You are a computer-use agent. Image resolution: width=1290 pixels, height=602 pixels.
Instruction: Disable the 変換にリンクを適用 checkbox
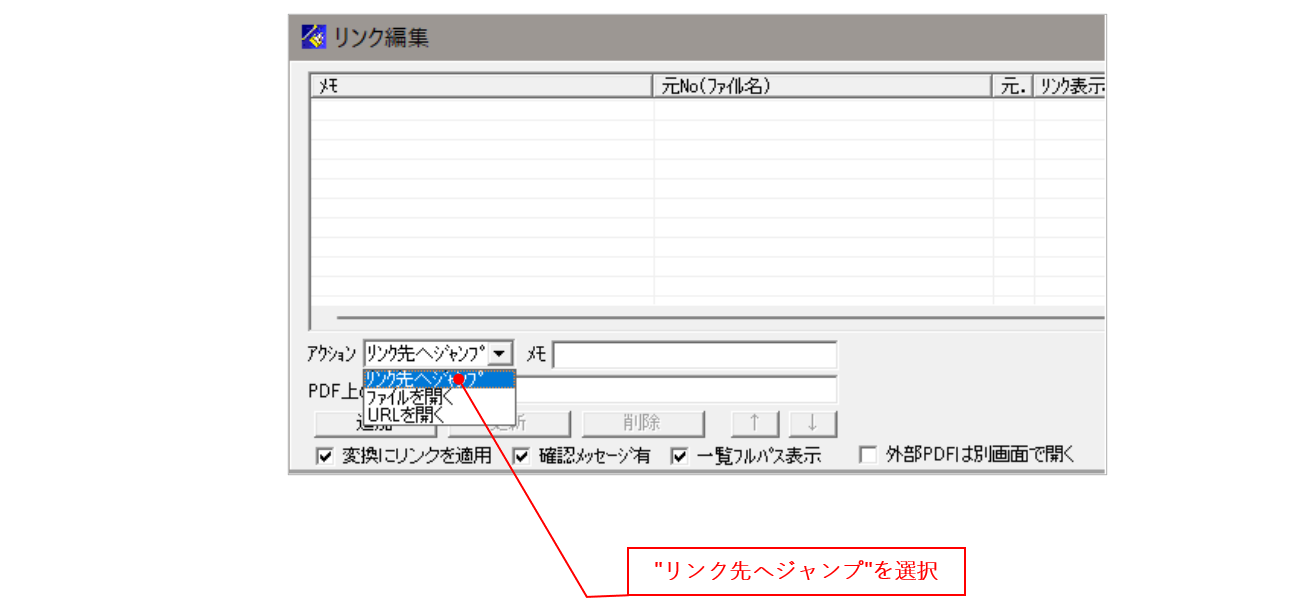click(323, 455)
